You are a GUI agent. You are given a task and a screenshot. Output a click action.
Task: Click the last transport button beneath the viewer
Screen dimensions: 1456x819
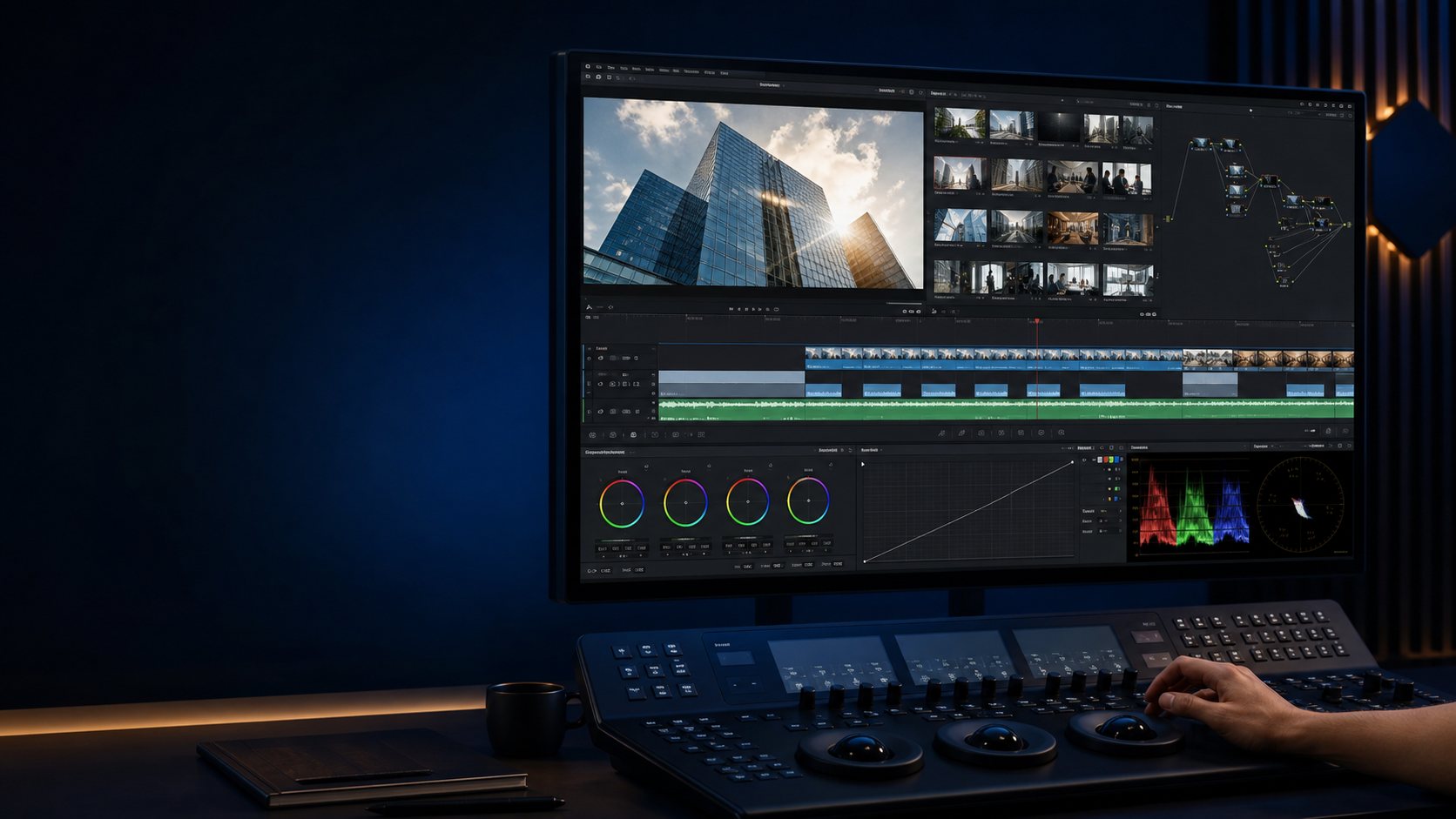click(x=776, y=309)
